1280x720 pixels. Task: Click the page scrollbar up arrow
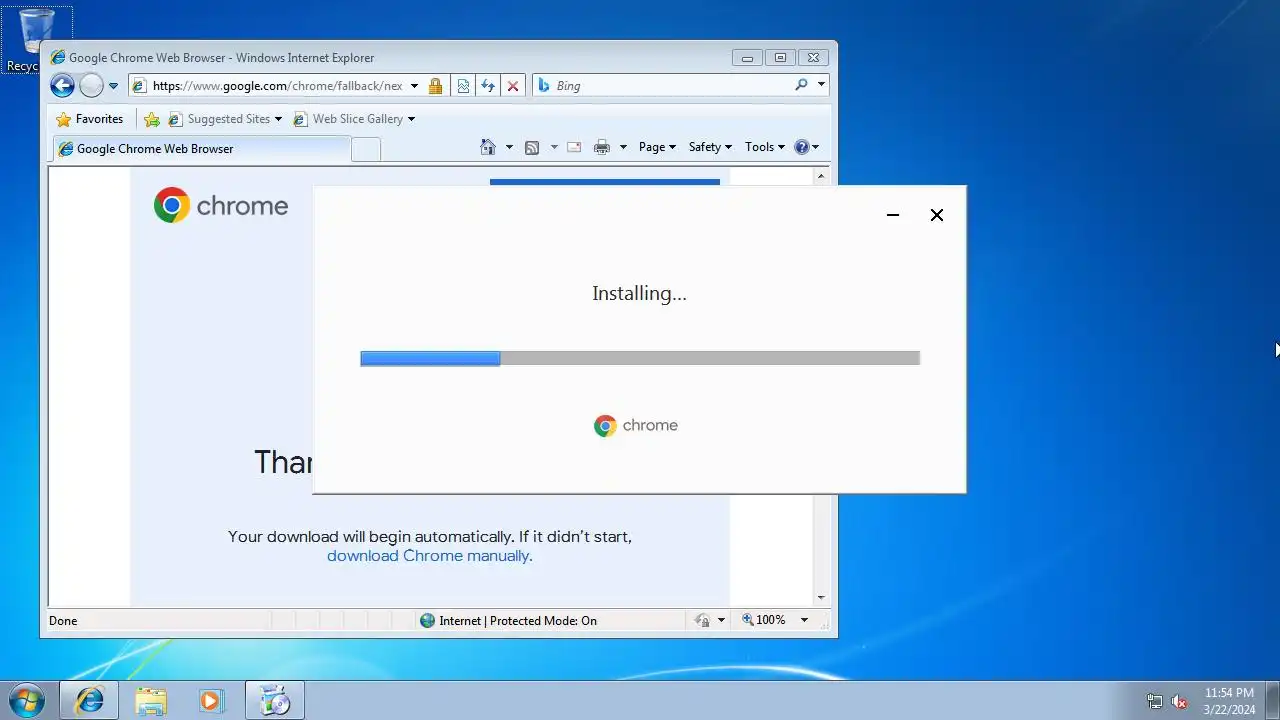click(x=821, y=176)
